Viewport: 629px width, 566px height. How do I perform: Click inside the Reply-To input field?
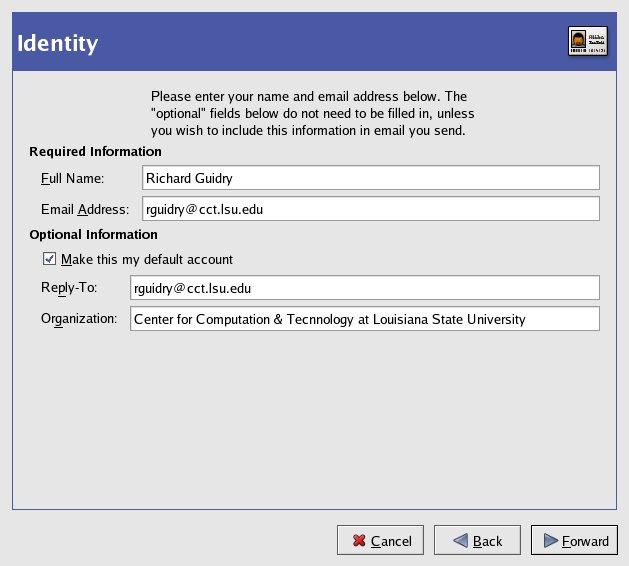(x=364, y=288)
